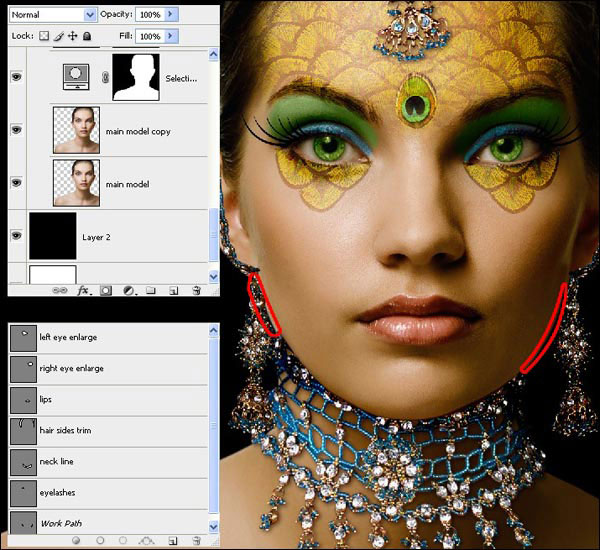Screen dimensions: 600x550
Task: Select the Work Path entry
Action: pyautogui.click(x=108, y=522)
